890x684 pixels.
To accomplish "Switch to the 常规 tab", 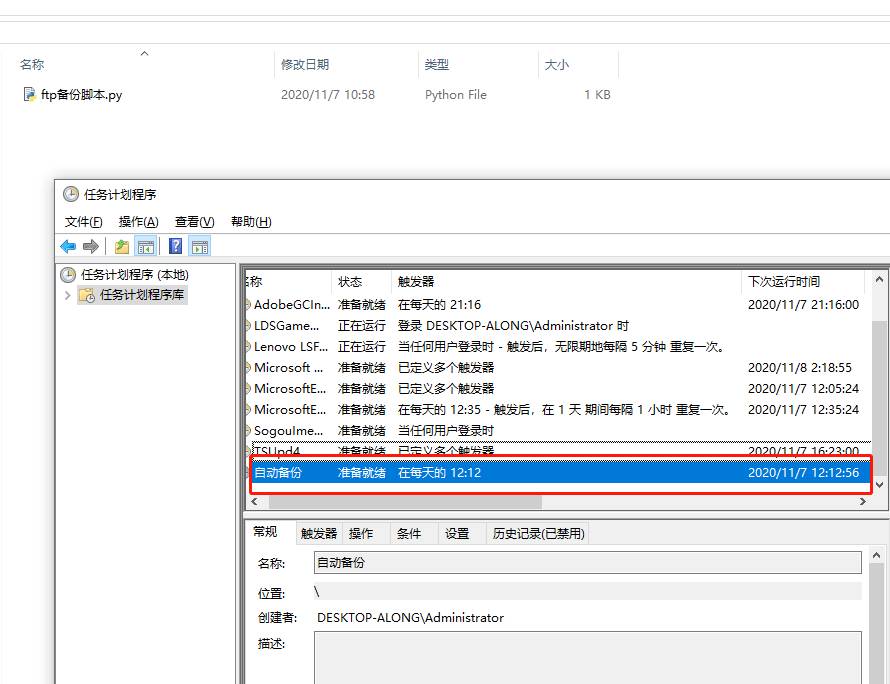I will [x=265, y=532].
